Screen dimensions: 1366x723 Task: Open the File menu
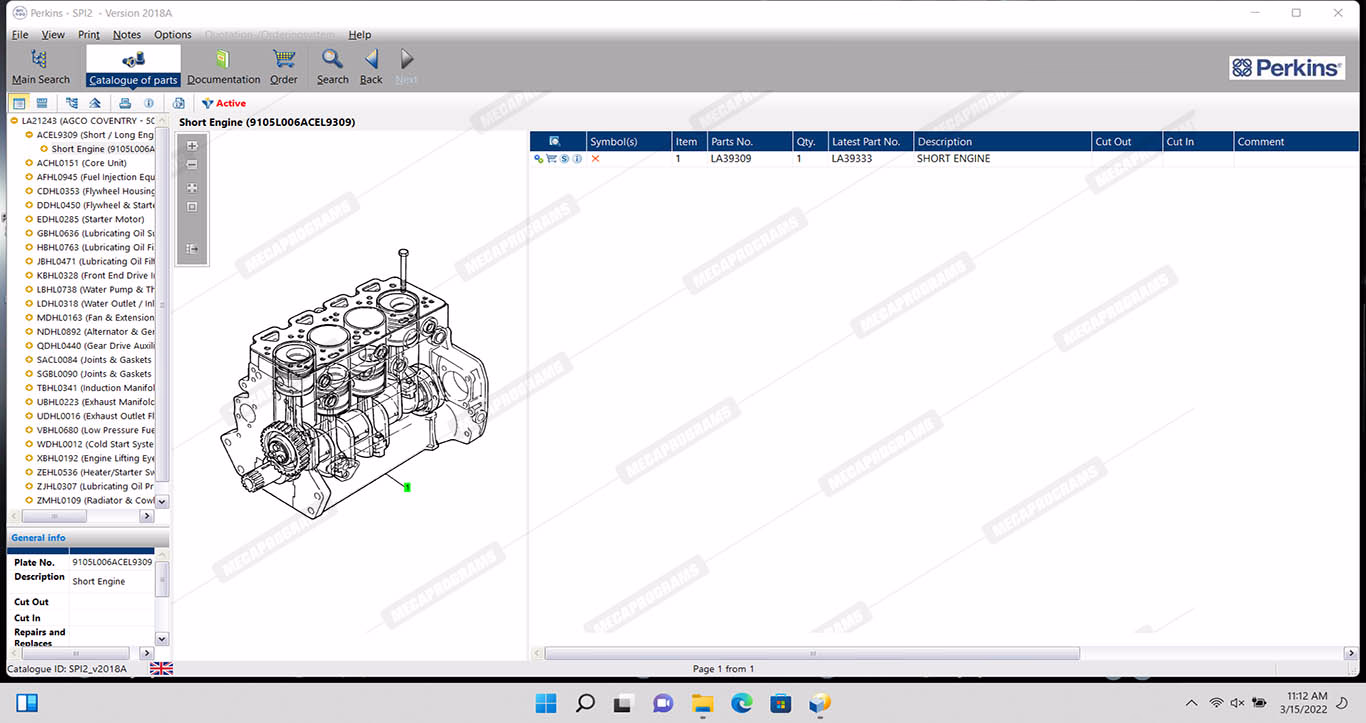click(20, 35)
